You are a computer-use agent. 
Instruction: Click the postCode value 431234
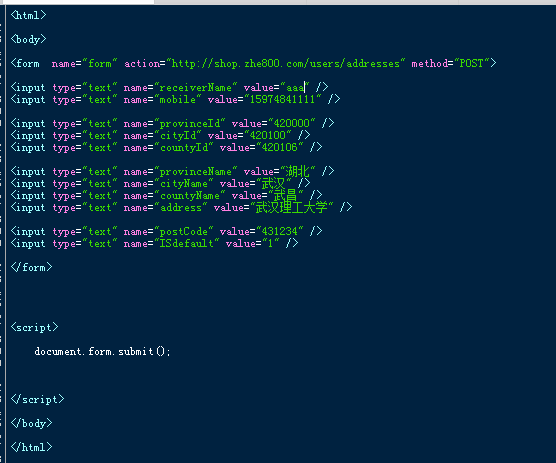pyautogui.click(x=279, y=232)
